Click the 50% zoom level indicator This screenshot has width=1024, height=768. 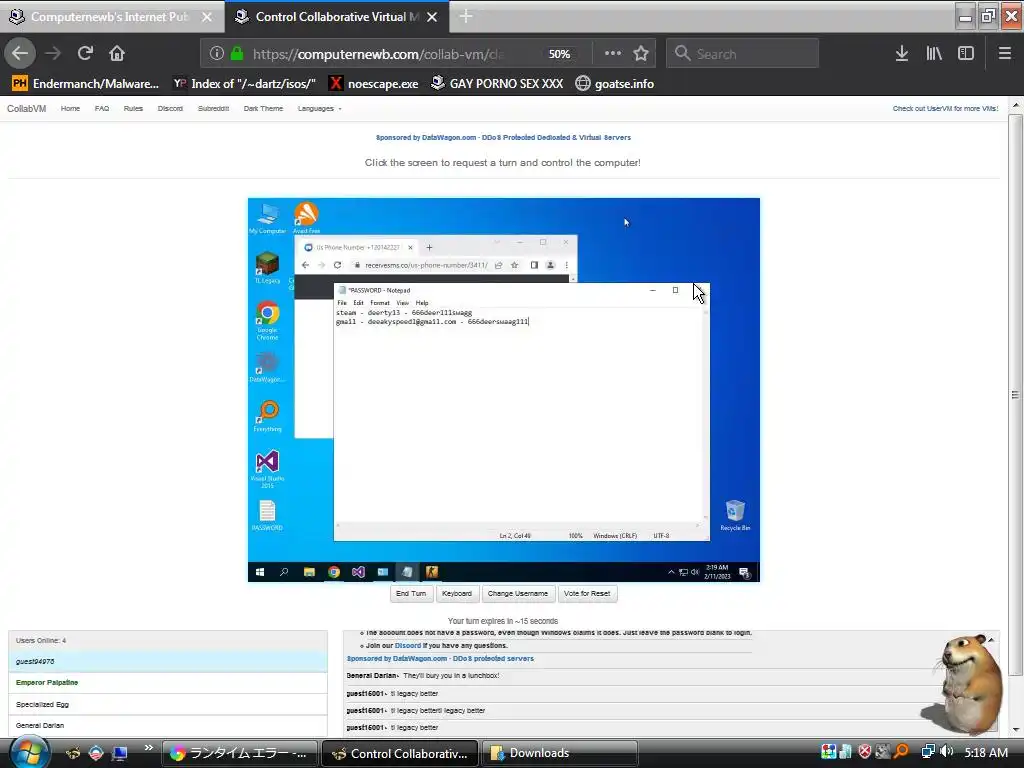pos(559,54)
